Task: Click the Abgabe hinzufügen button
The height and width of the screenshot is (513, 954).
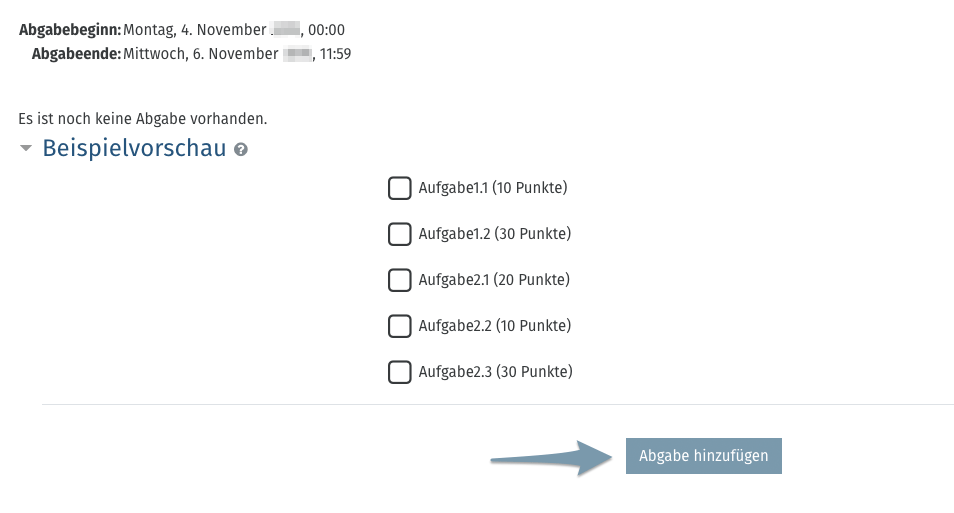Action: [x=703, y=456]
